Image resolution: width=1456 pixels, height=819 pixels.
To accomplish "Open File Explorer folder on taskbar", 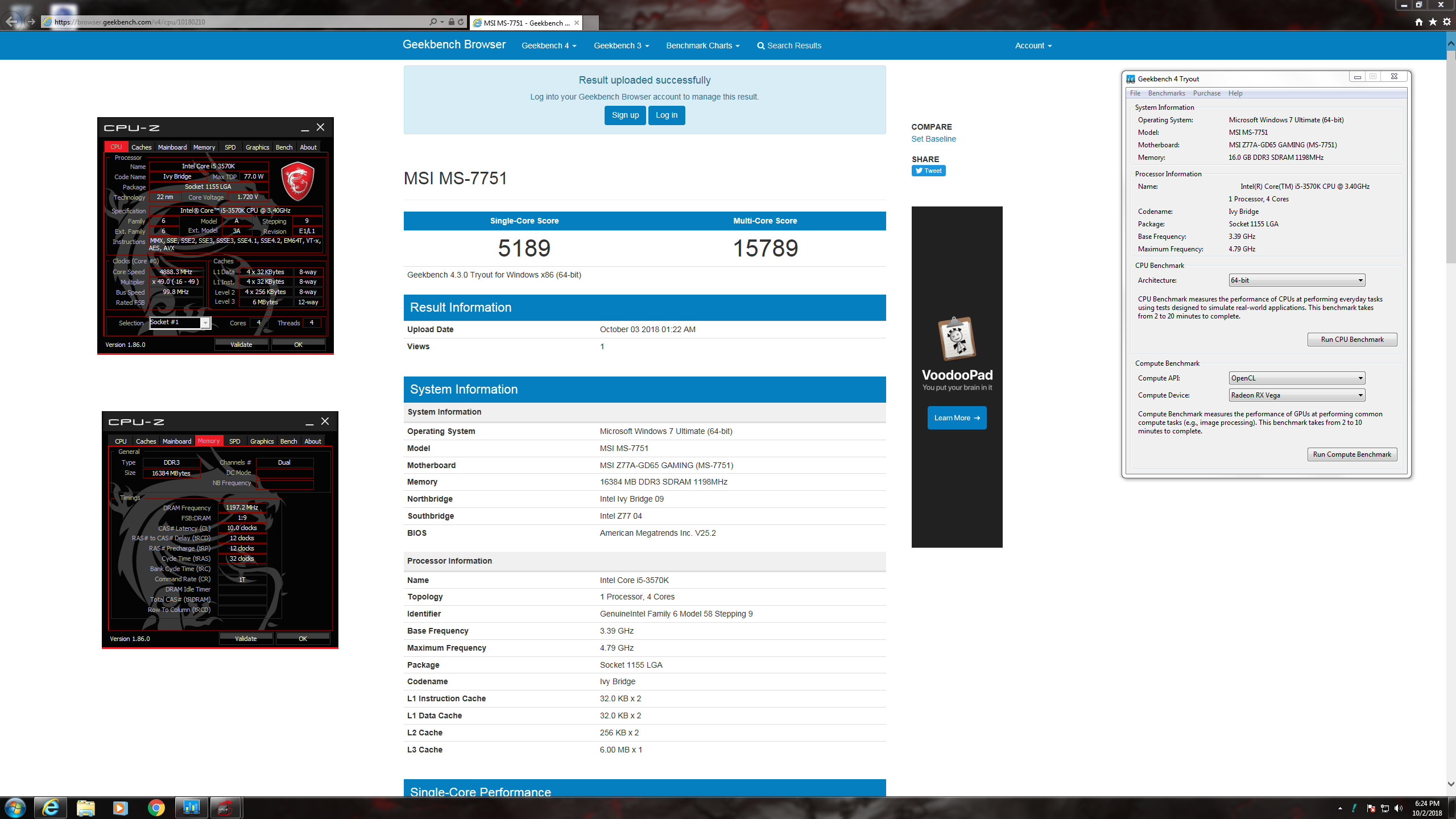I will pyautogui.click(x=86, y=808).
